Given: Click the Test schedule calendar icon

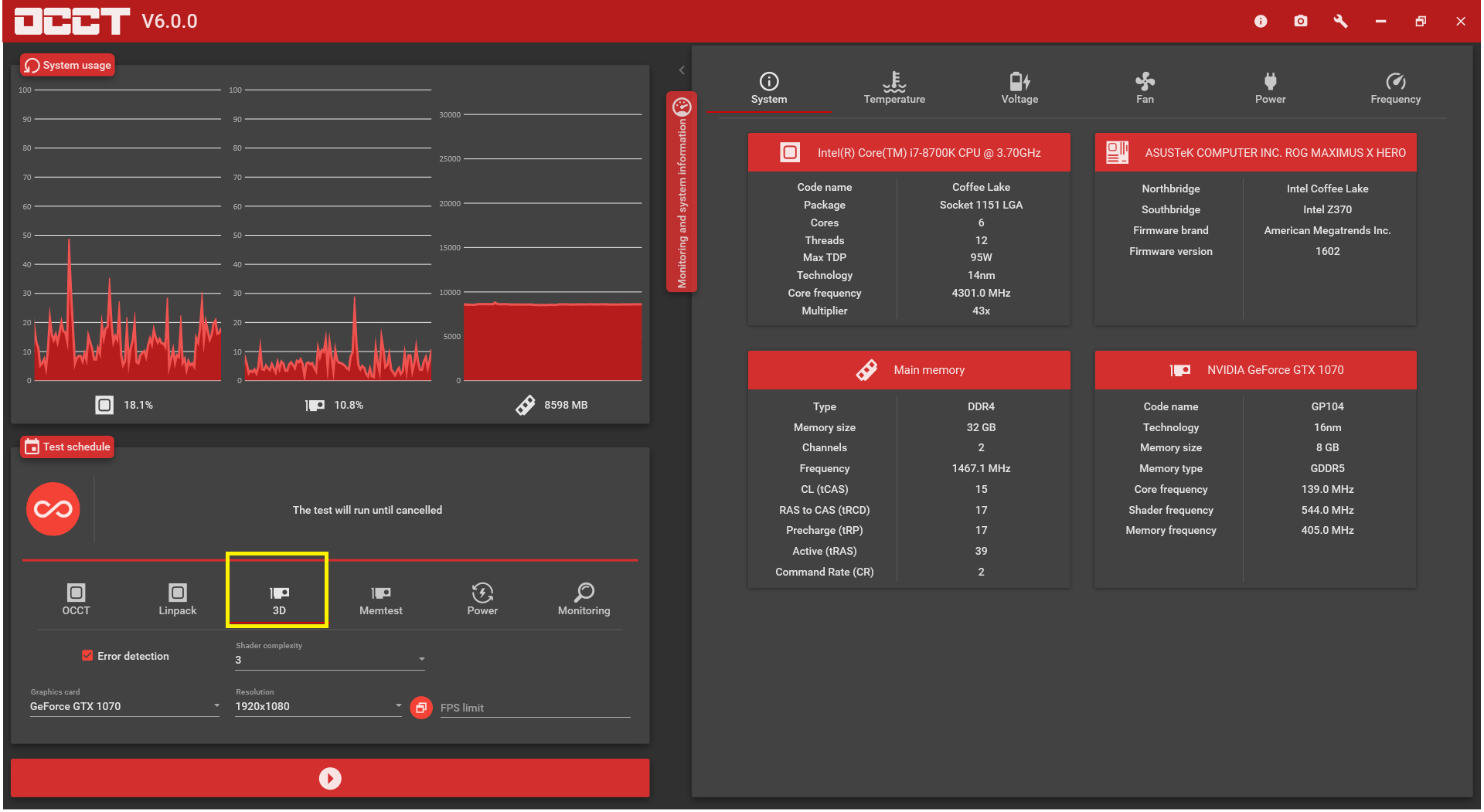Looking at the screenshot, I should [32, 447].
